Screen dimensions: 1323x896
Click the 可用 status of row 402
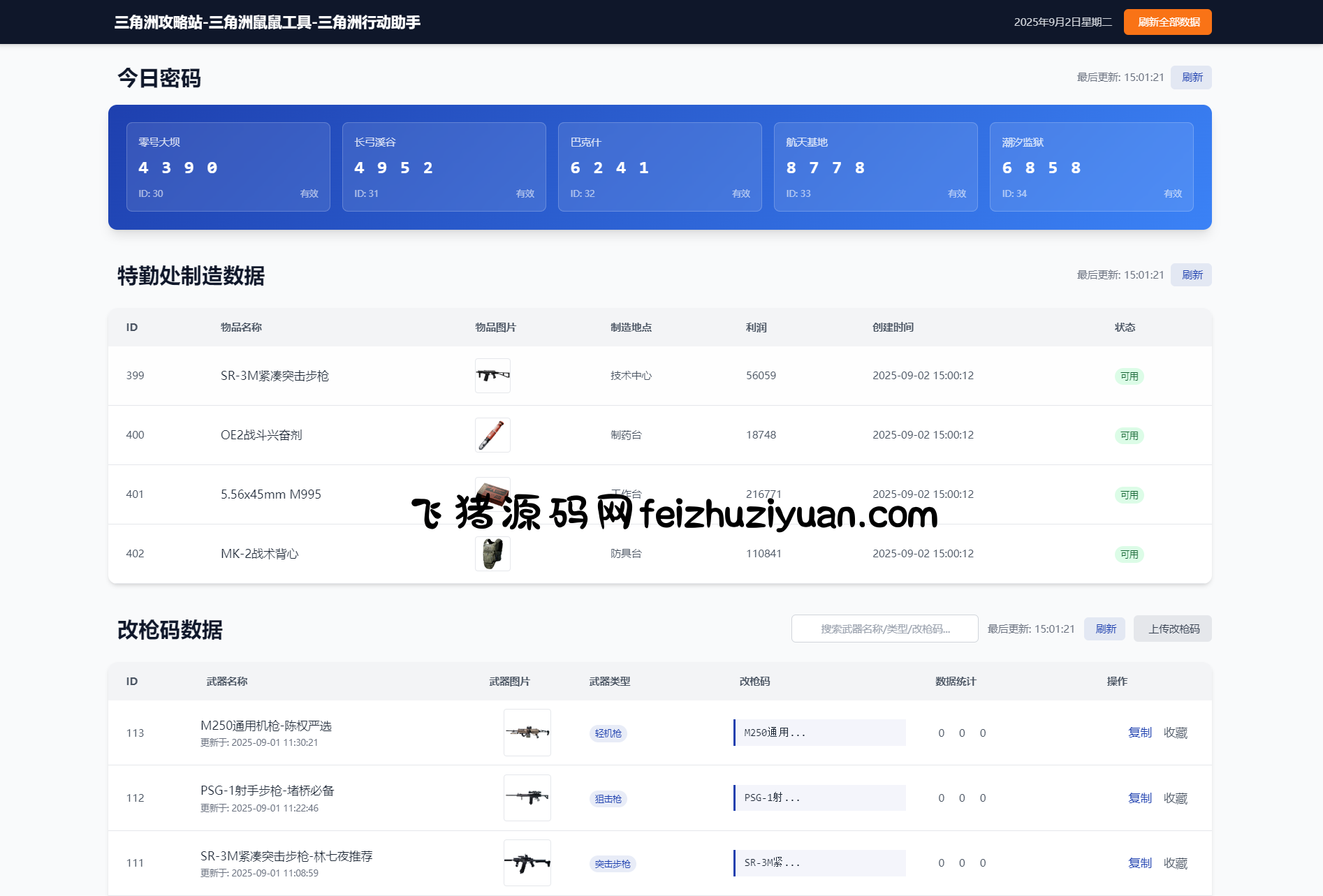click(x=1129, y=555)
